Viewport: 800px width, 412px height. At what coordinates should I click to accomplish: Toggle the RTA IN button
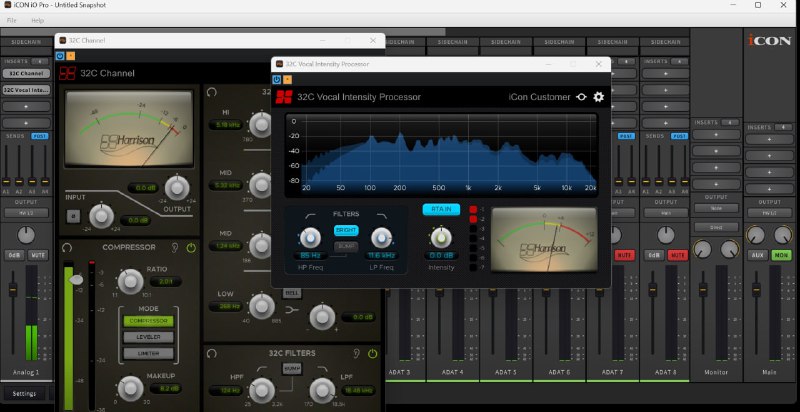click(441, 209)
